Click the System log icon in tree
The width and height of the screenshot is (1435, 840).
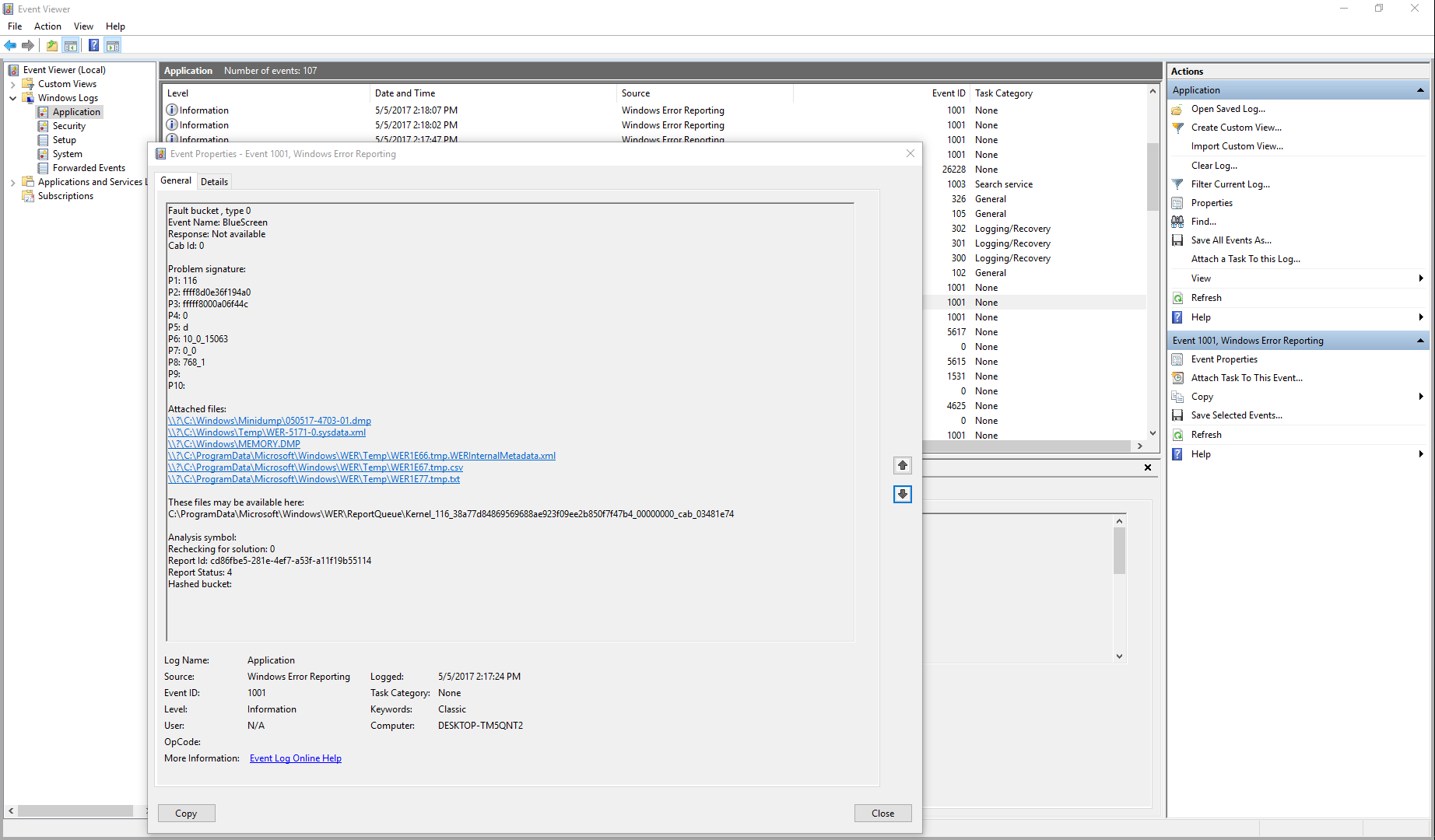(x=44, y=154)
